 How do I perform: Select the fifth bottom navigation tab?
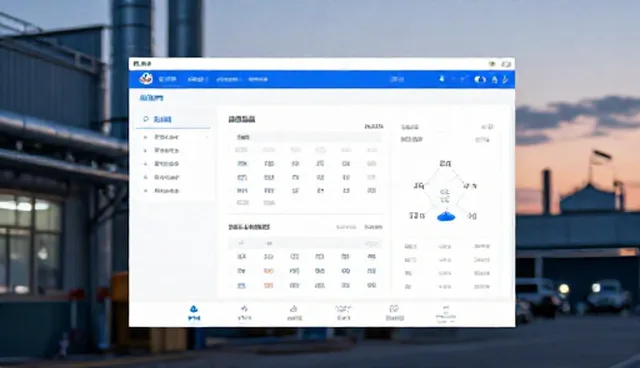tap(394, 313)
